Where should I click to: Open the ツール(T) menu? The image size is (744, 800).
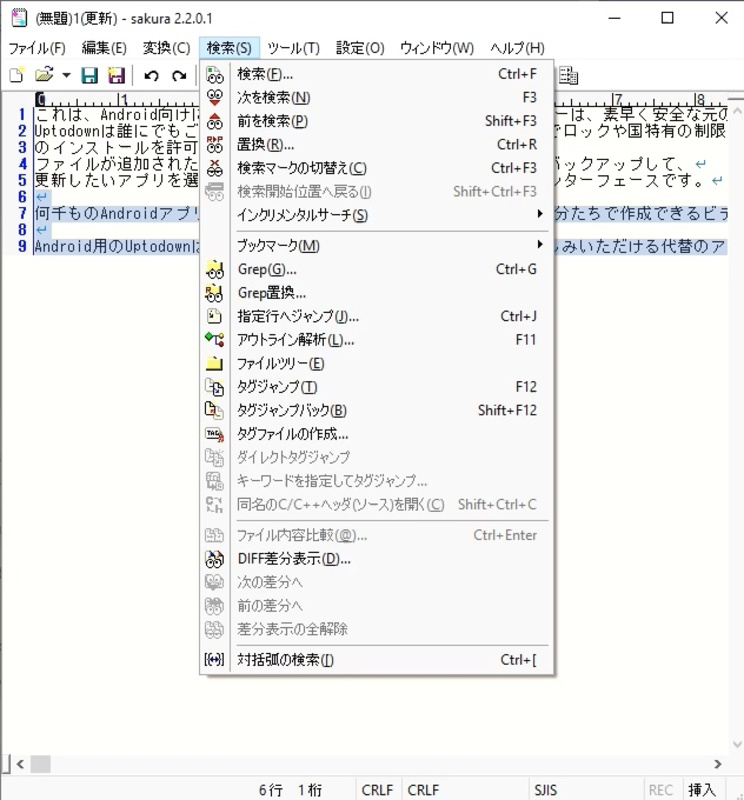tap(293, 48)
